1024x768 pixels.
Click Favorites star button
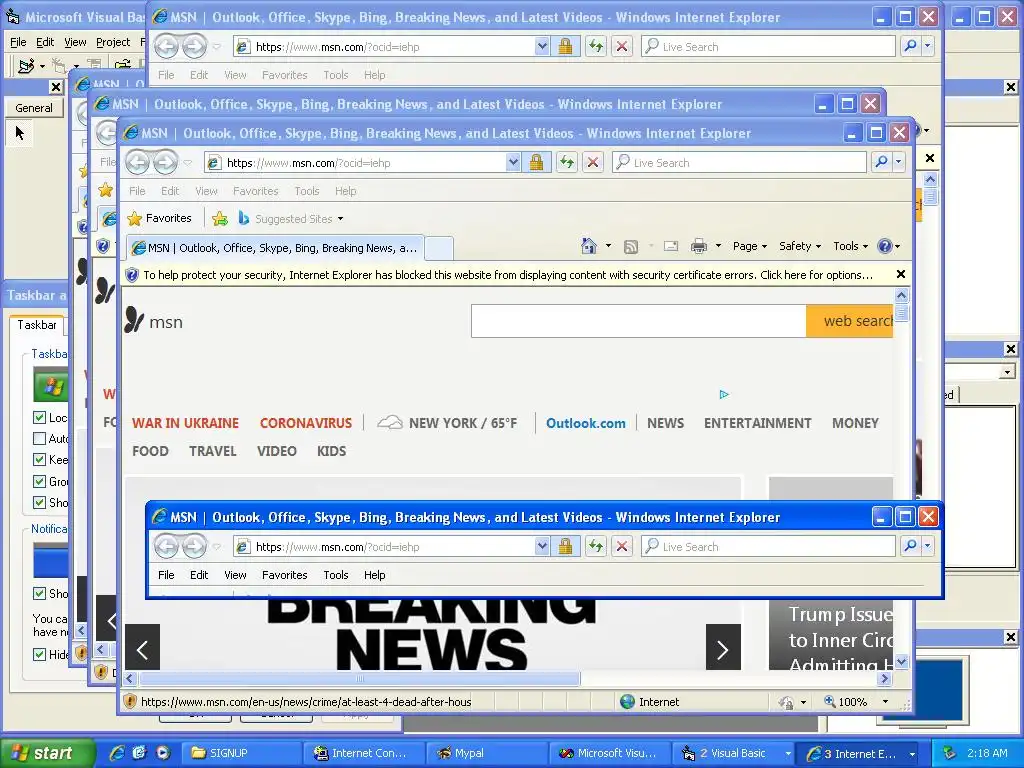point(160,218)
